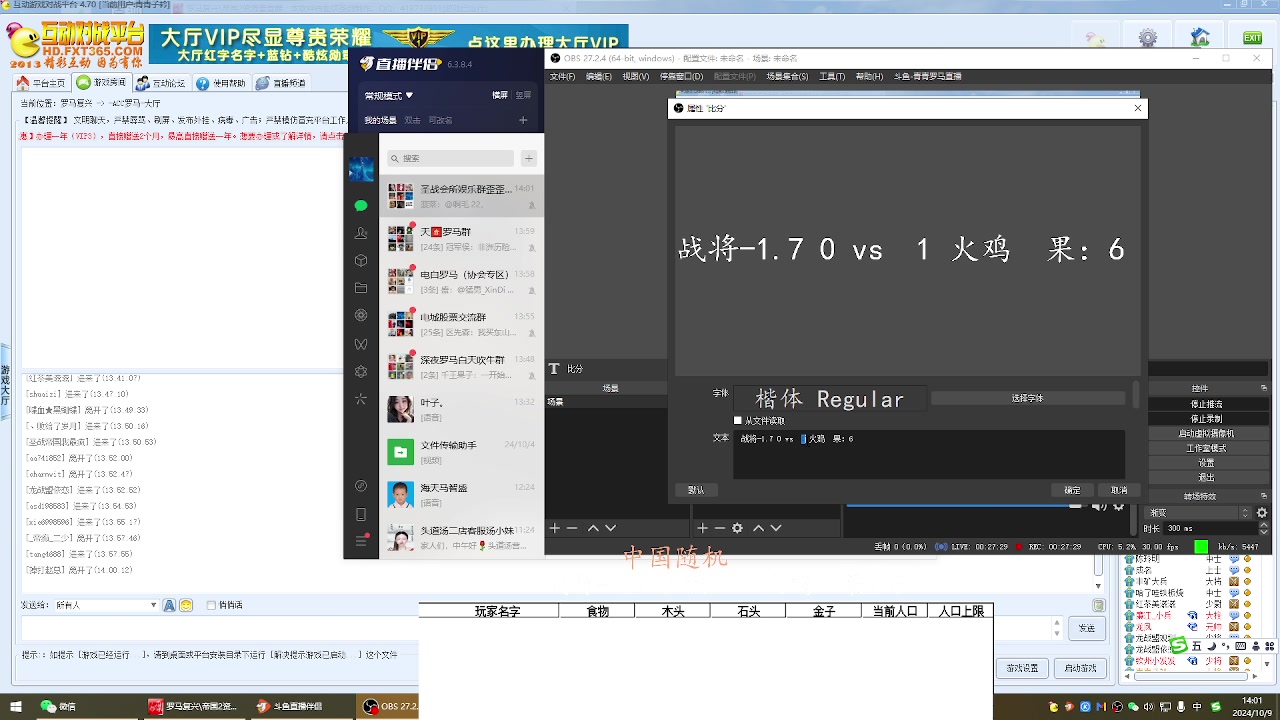Click 停止推流 in OBS controls
This screenshot has width=1280, height=720.
click(x=1206, y=404)
